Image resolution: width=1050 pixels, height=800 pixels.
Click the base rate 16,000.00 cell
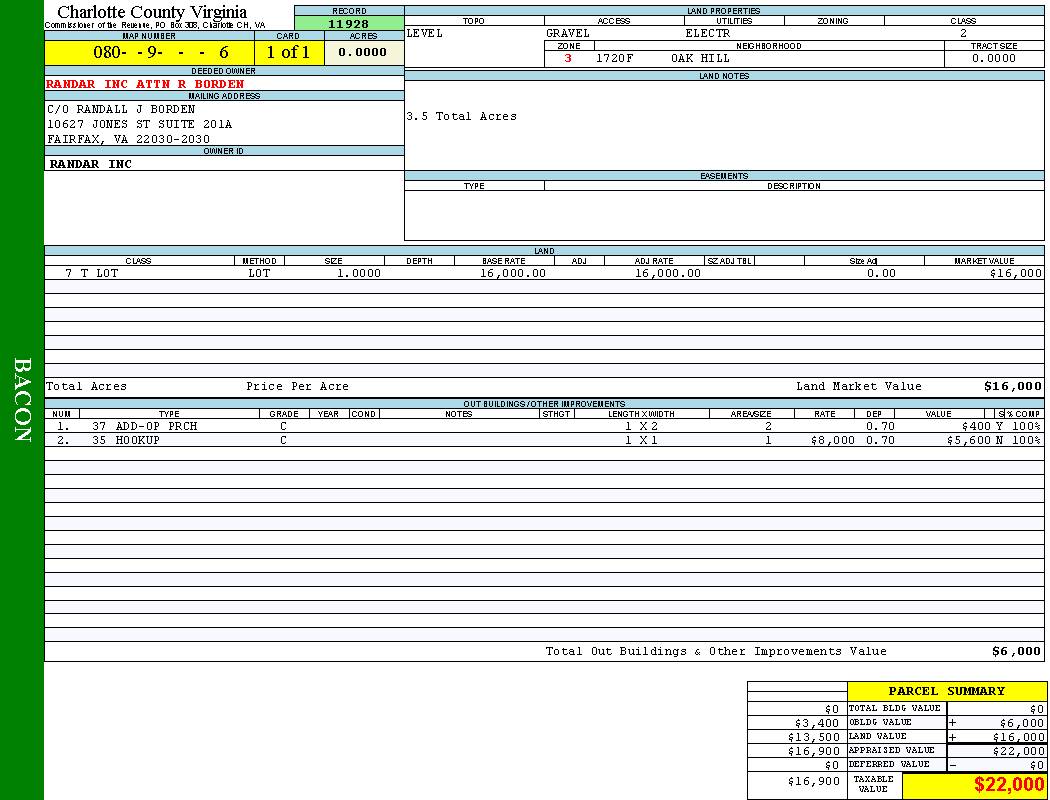512,273
